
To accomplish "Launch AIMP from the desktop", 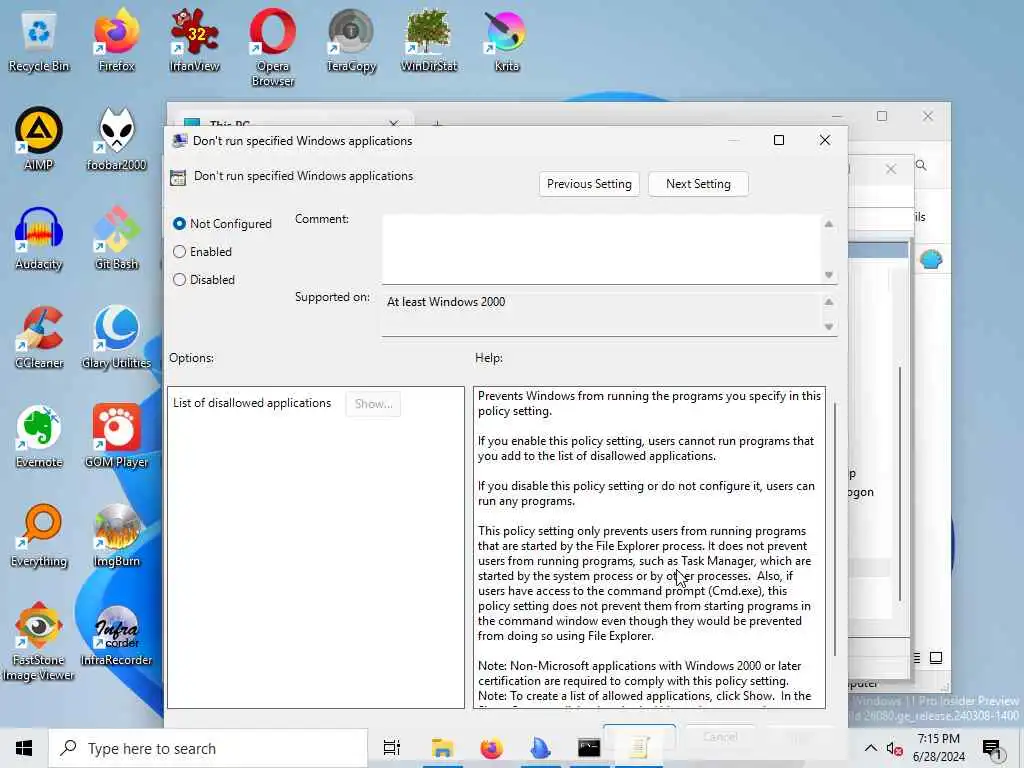I will pos(39,140).
